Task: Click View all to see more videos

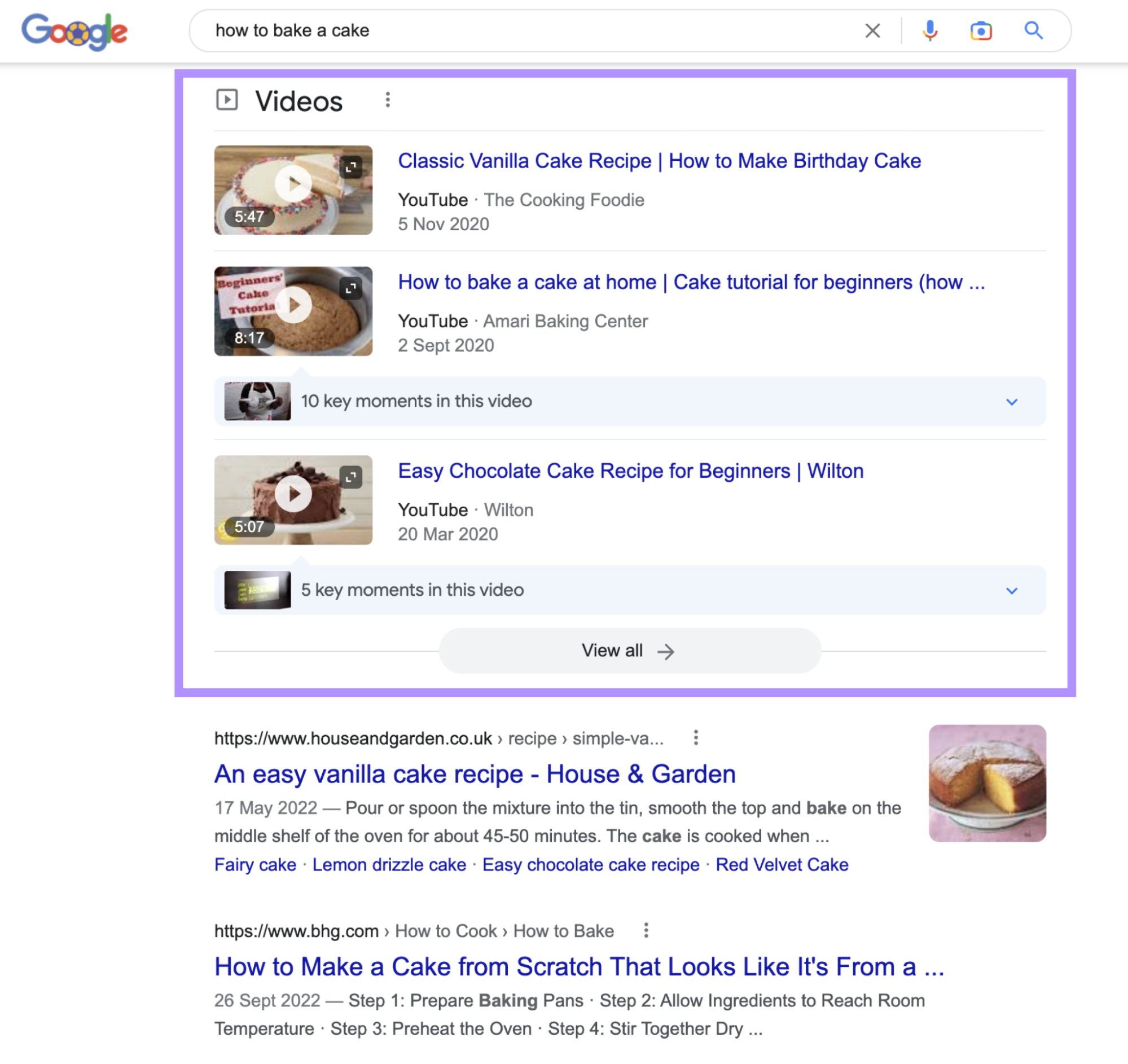Action: (x=629, y=650)
